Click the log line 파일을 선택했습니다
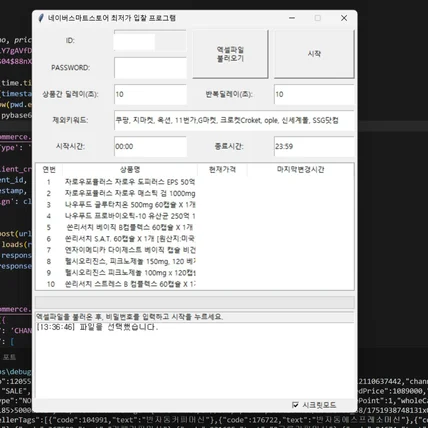Screen dimensions: 428x428 [x=97, y=327]
